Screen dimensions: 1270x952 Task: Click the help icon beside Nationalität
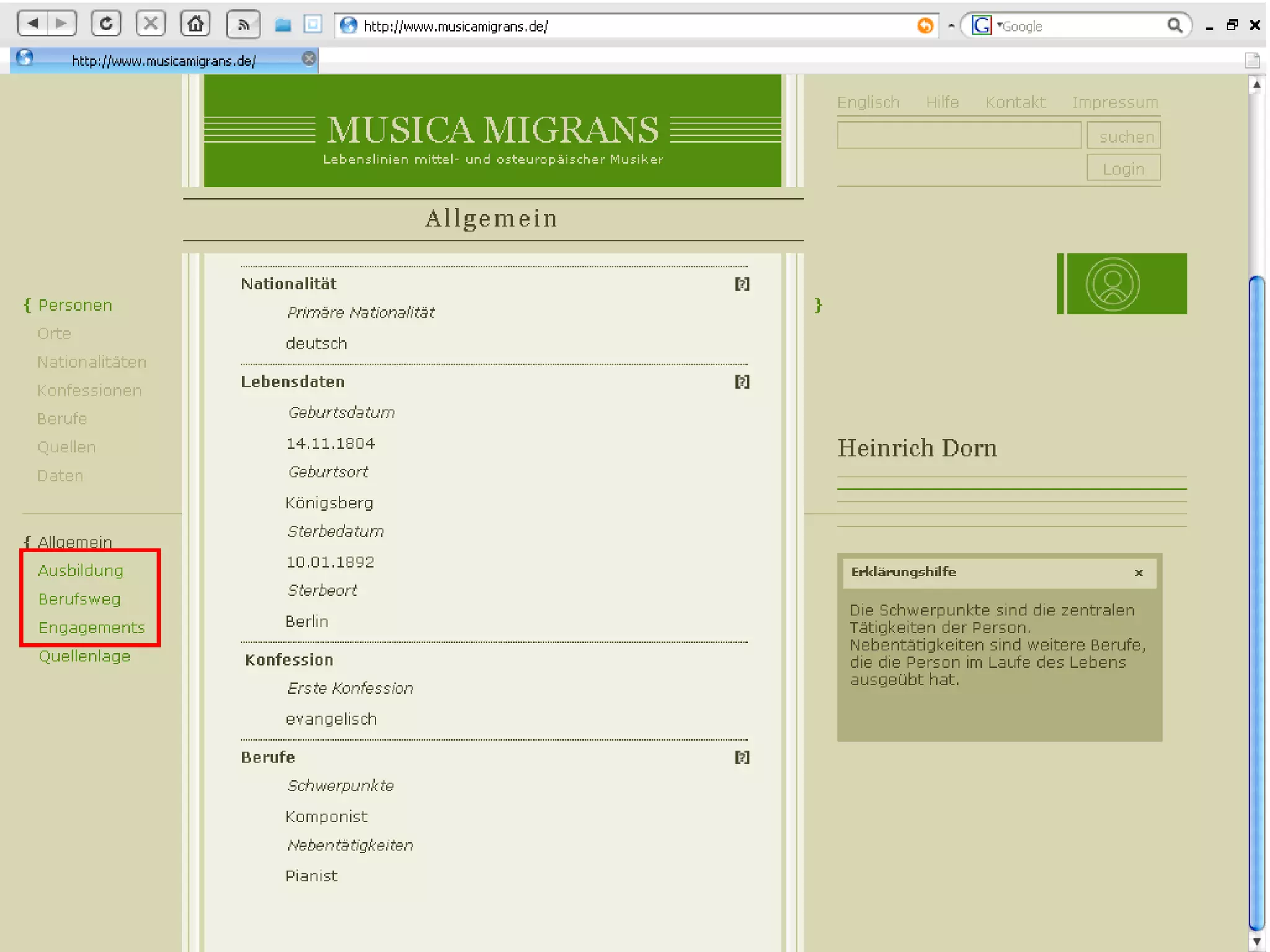(742, 284)
